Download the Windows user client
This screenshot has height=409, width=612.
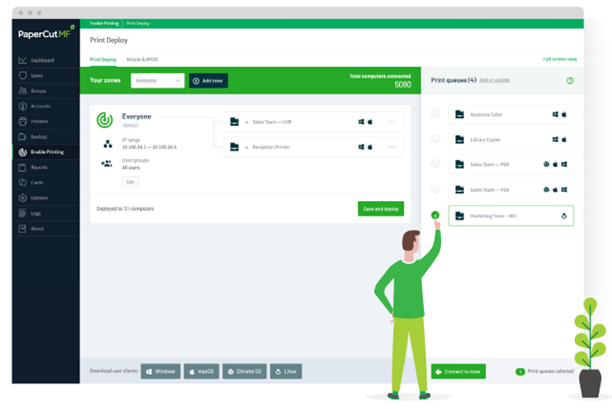(160, 371)
